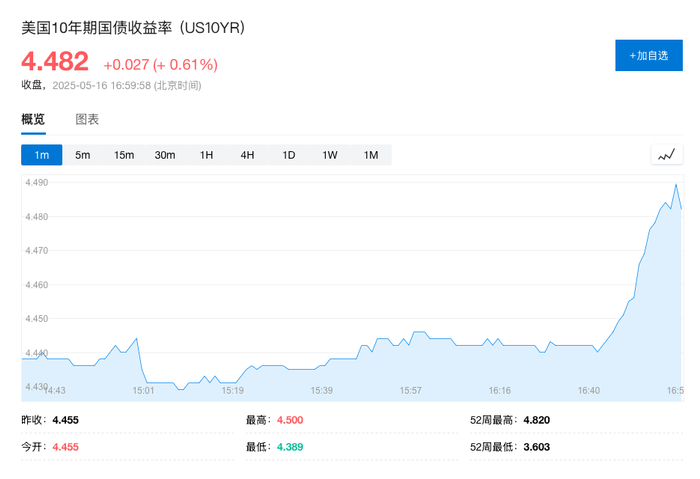Click the 15:01 time label on chart
The height and width of the screenshot is (479, 700).
pyautogui.click(x=143, y=390)
